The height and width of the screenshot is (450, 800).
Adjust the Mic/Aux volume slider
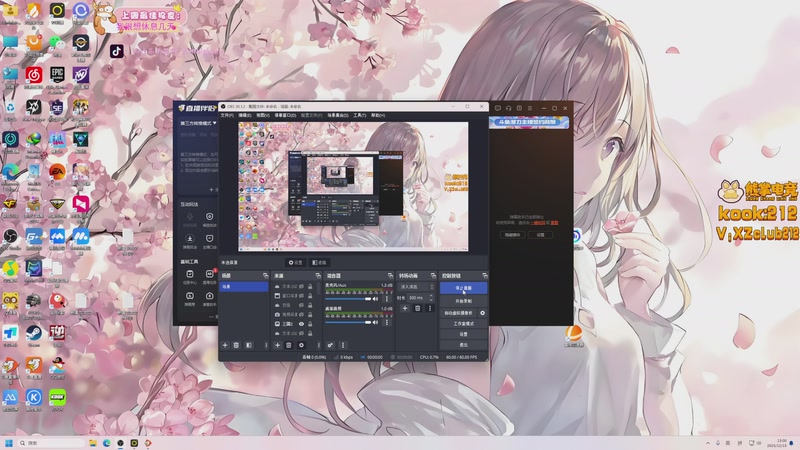348,299
